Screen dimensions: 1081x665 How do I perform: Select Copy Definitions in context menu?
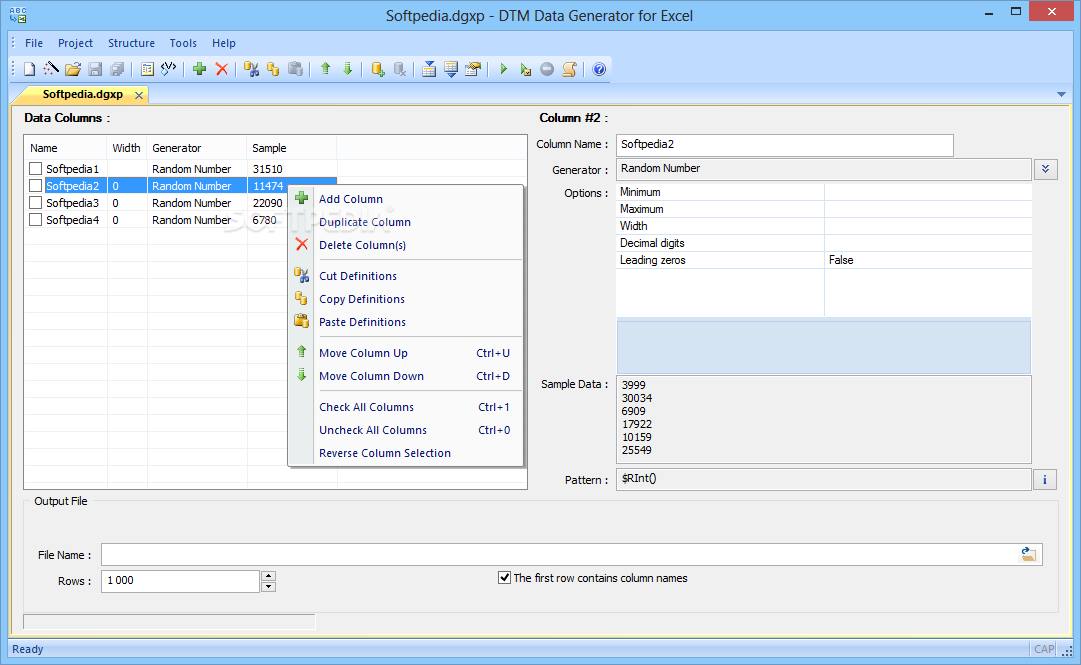point(405,299)
